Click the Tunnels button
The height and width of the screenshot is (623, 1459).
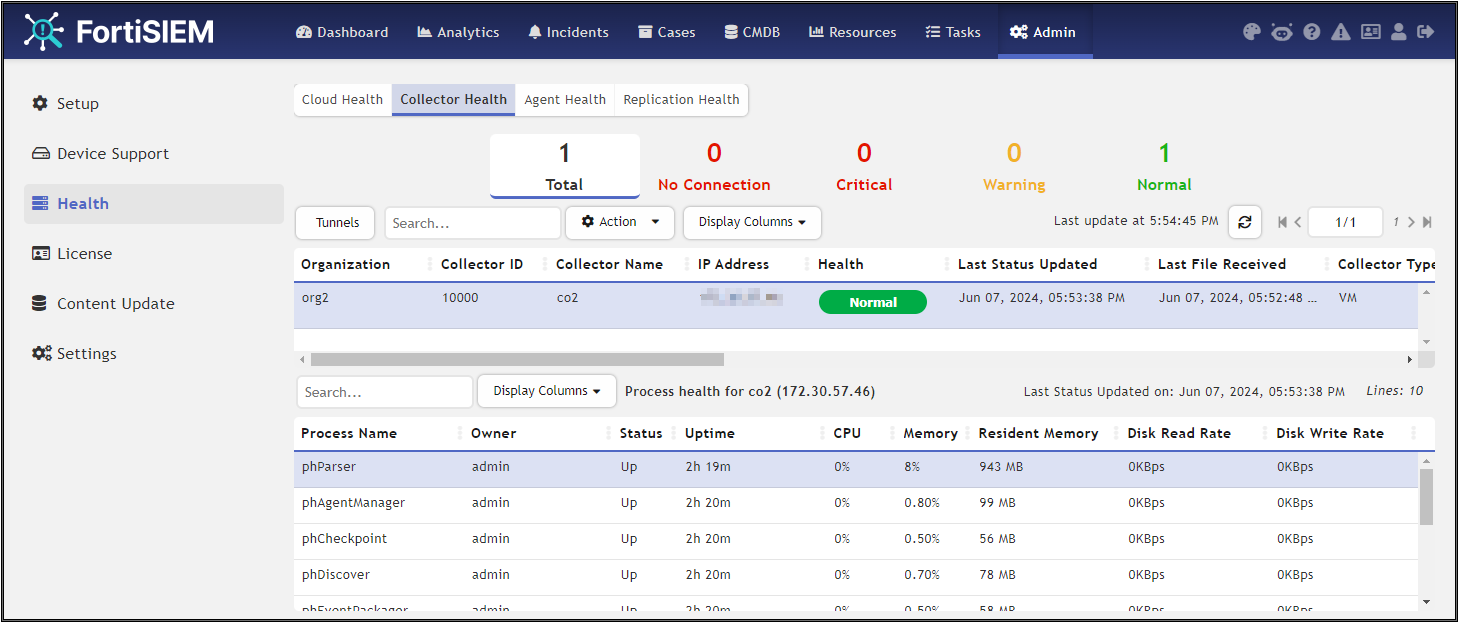point(334,222)
